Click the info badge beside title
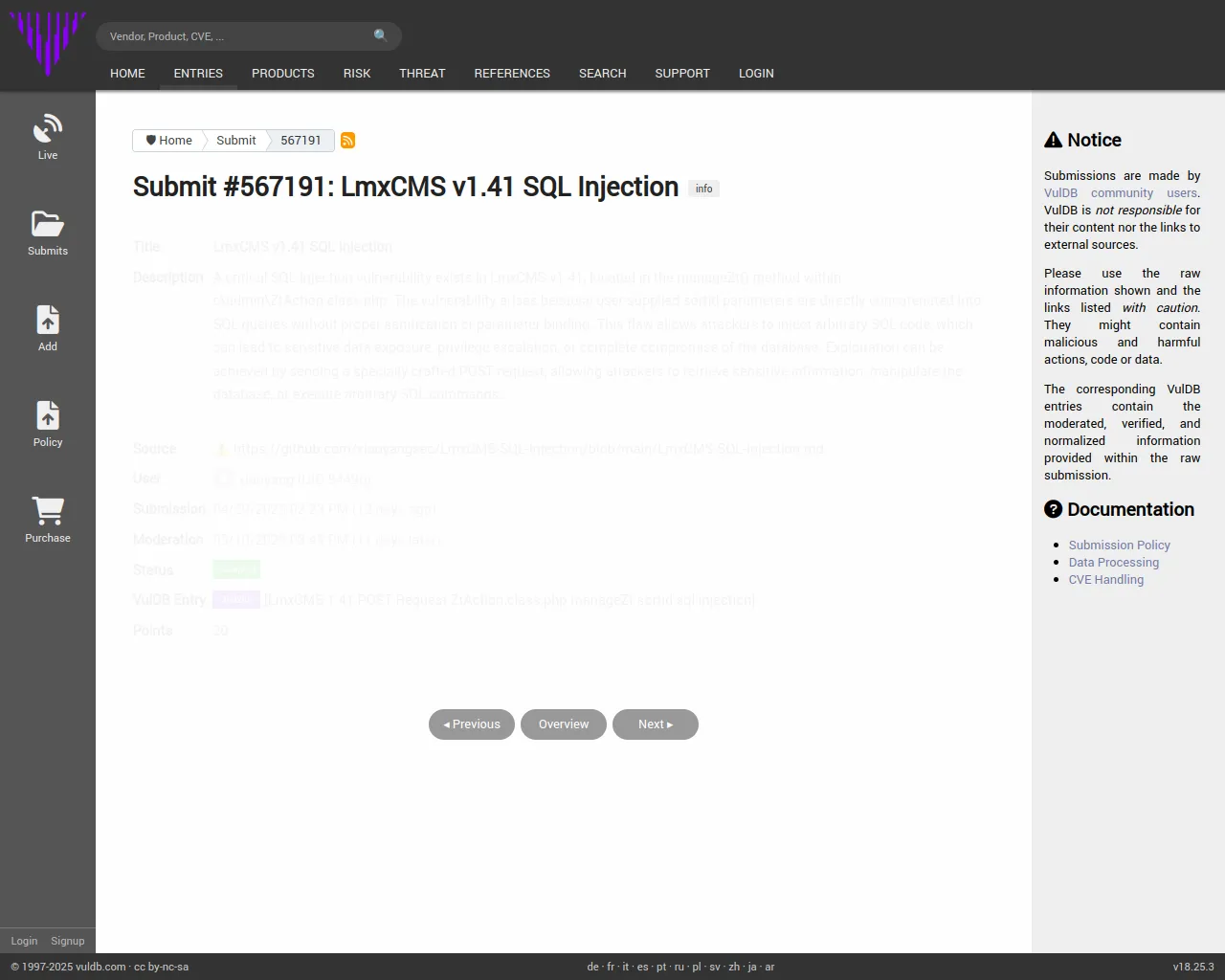Screen dimensions: 1225x980 703,189
